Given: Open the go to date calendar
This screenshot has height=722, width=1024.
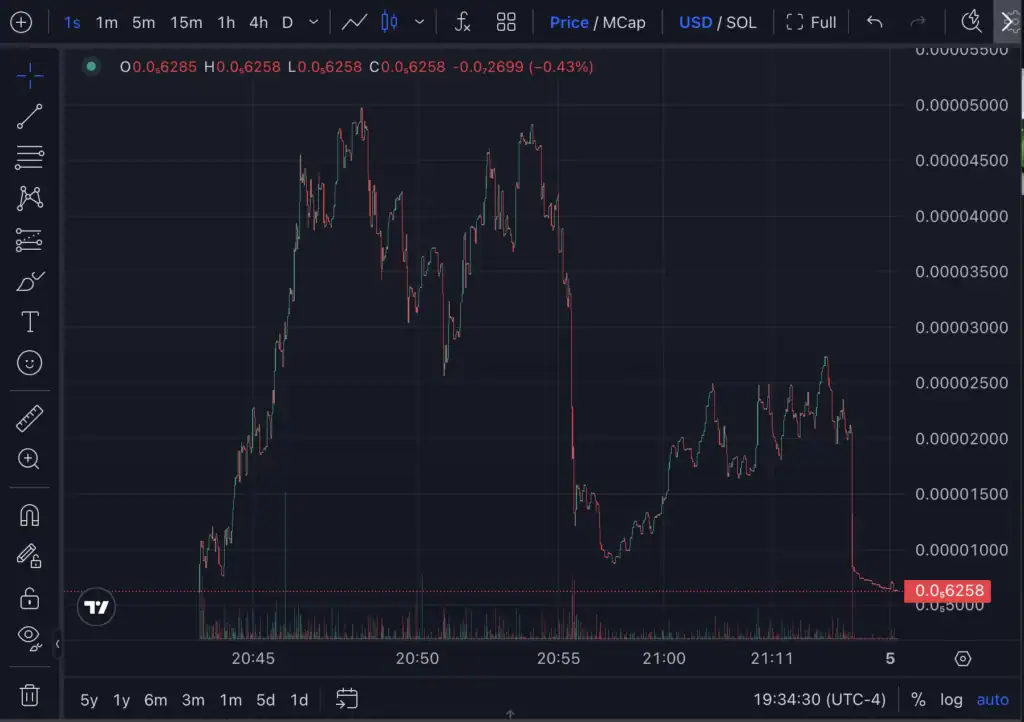Looking at the screenshot, I should (x=347, y=699).
